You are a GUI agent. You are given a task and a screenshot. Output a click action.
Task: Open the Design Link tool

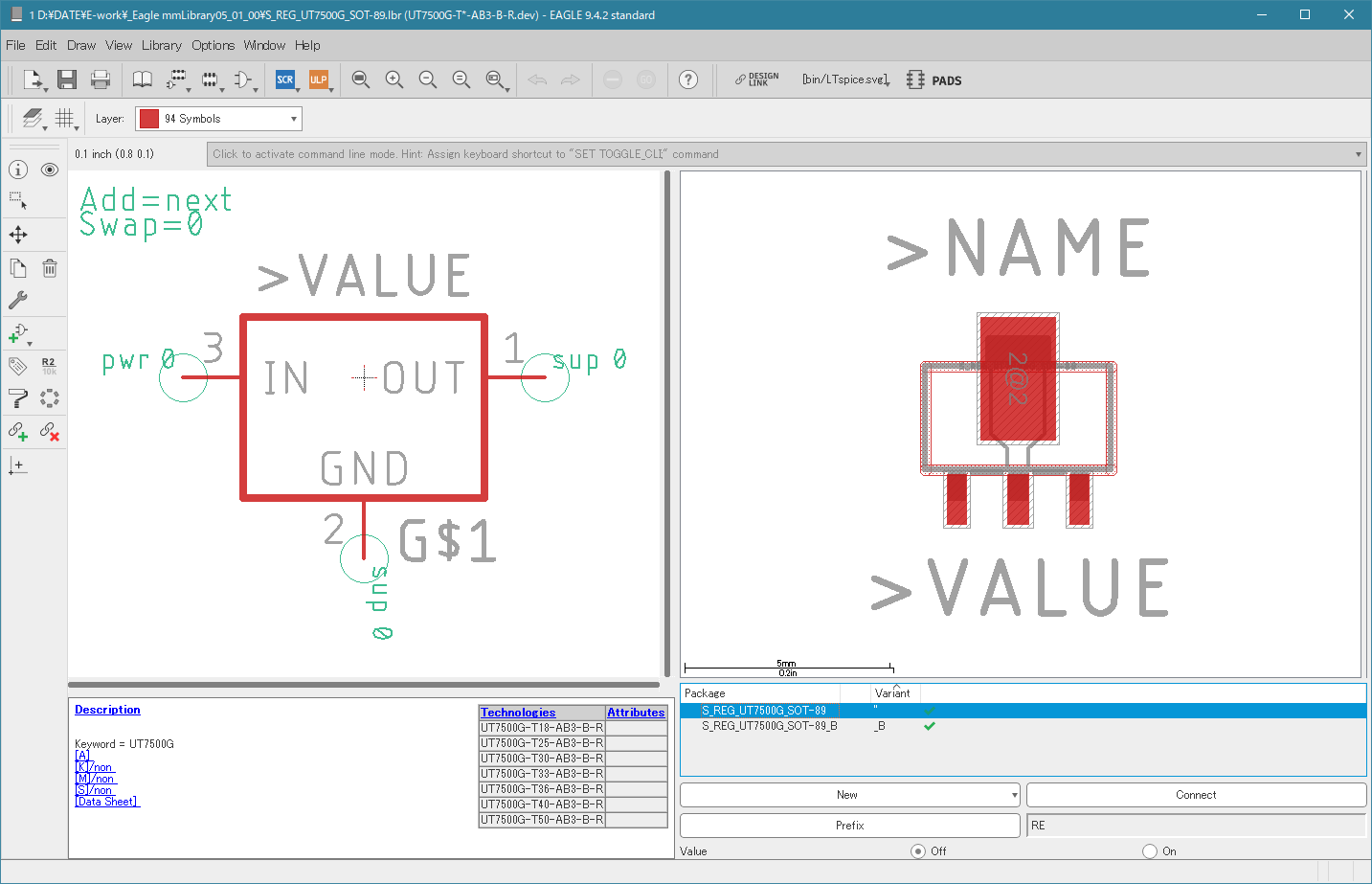click(x=756, y=79)
